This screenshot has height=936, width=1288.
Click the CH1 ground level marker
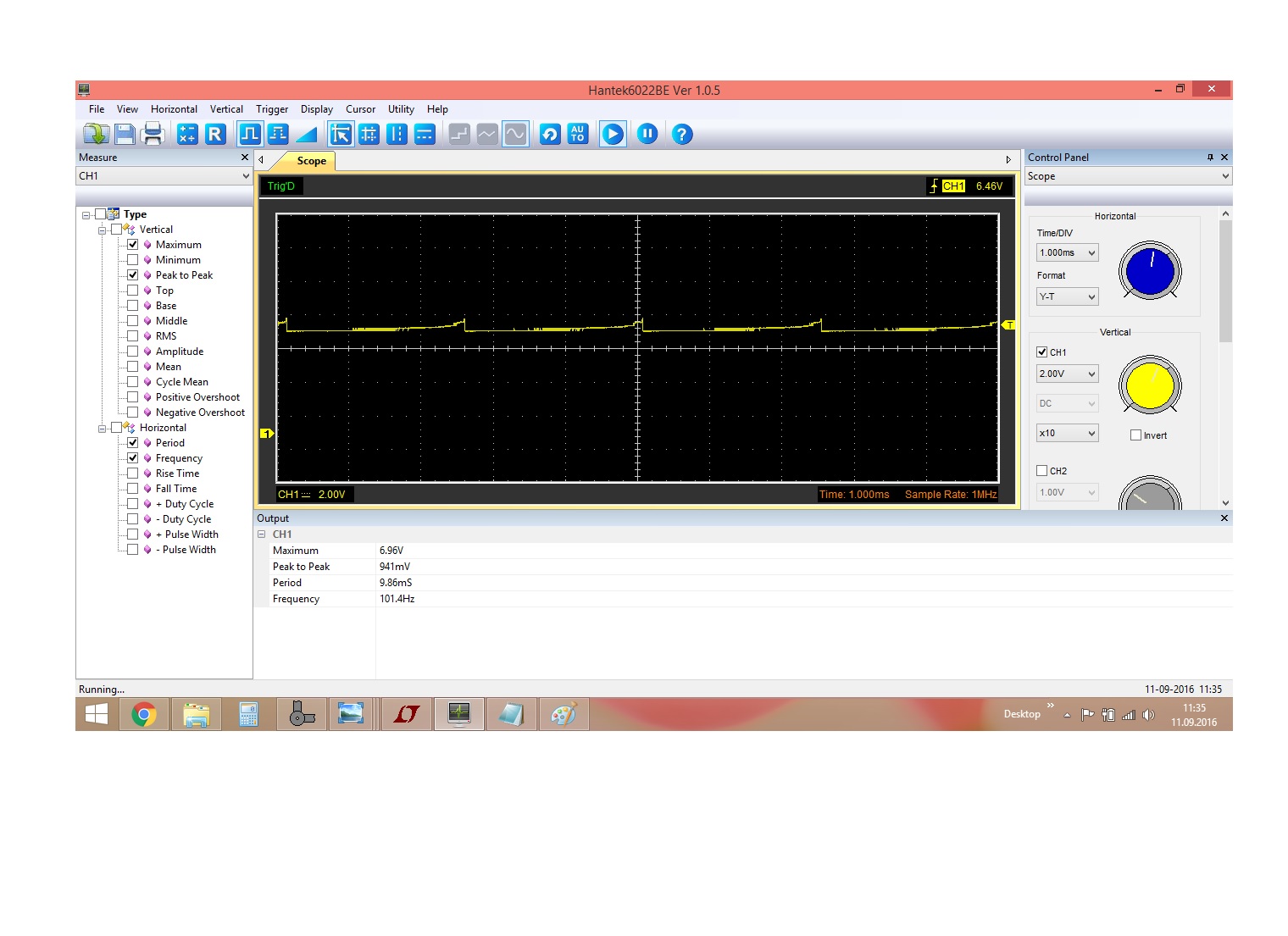pyautogui.click(x=266, y=434)
